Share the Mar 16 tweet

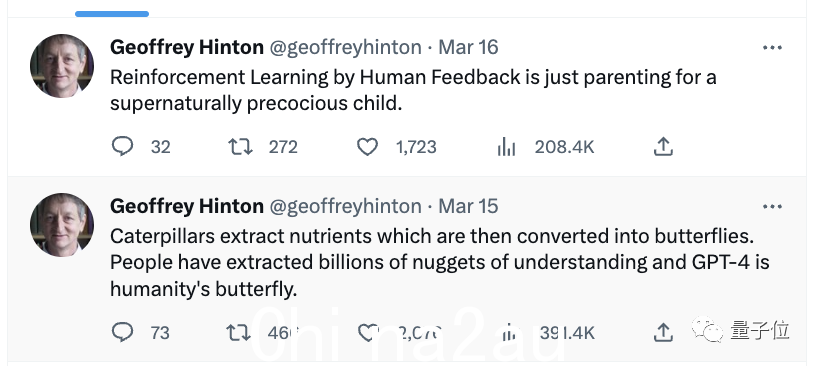[x=663, y=146]
